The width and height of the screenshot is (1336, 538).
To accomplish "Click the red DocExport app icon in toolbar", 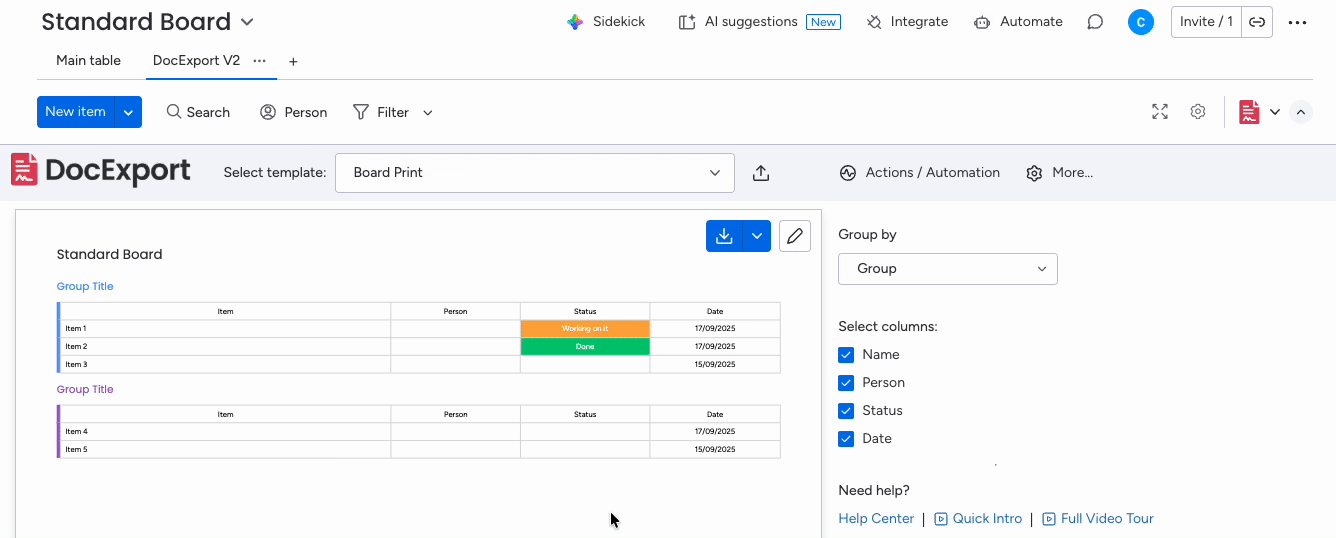I will [1249, 112].
